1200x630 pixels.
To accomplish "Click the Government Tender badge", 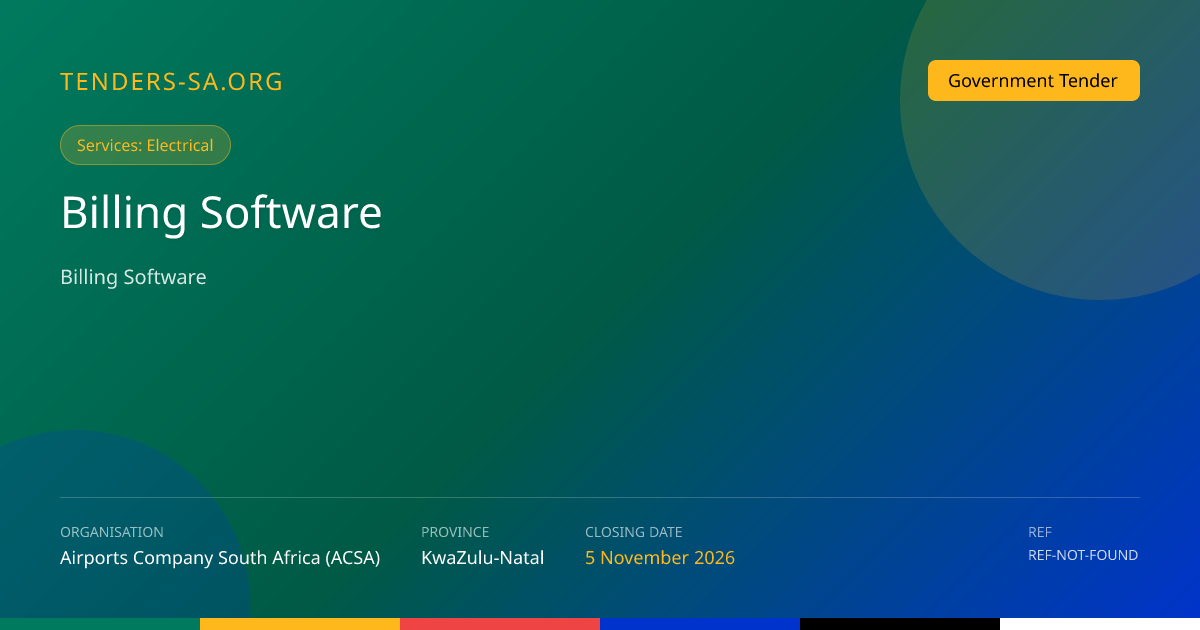I will pos(1034,81).
